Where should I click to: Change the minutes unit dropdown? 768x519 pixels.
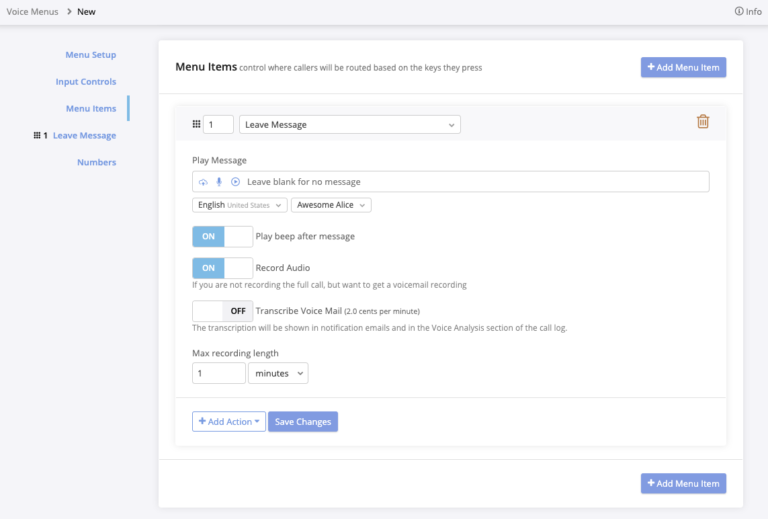278,373
